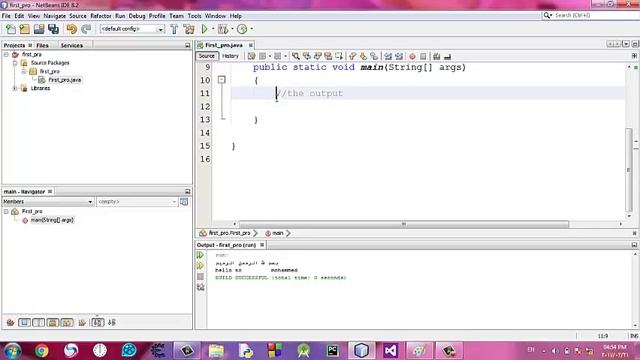Click the Stop square icon in Output

[200, 277]
